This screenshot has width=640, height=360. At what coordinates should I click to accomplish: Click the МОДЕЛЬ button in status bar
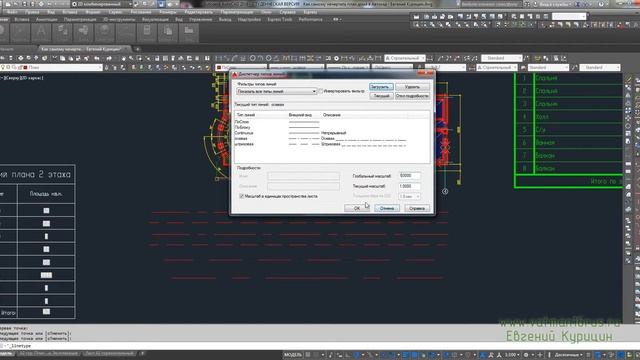[293, 355]
